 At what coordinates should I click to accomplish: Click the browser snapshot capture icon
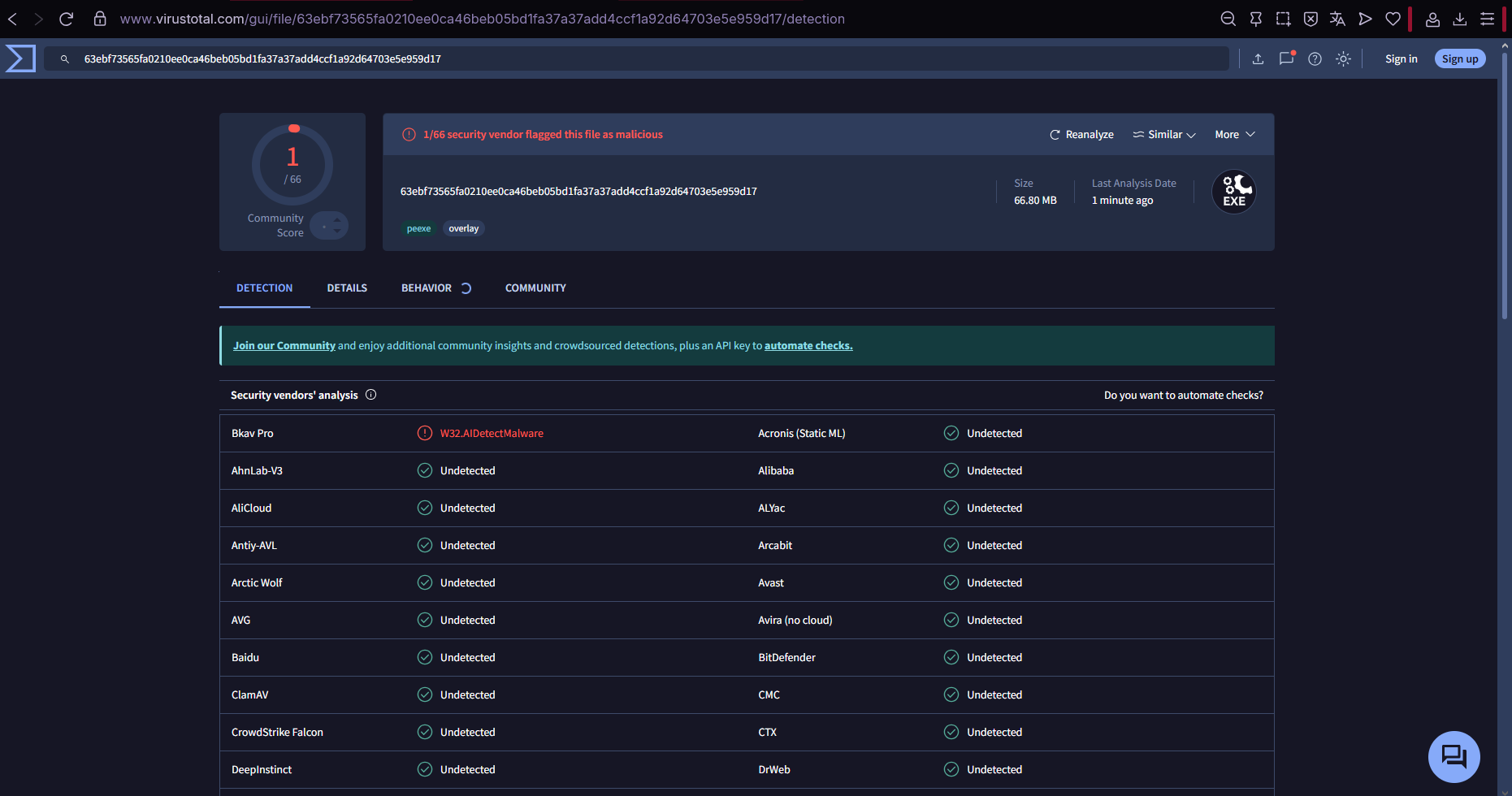click(1283, 19)
